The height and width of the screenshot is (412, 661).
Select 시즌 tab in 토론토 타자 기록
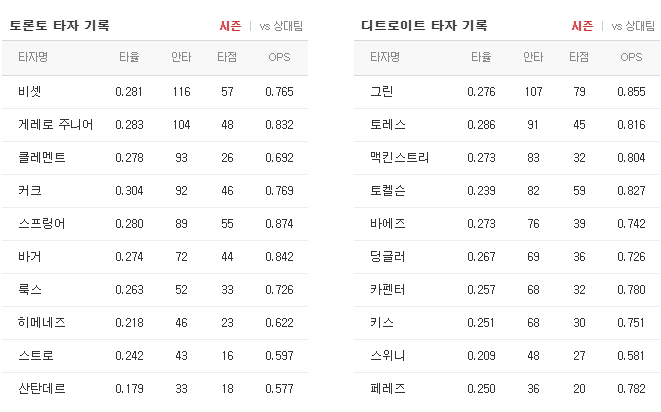pos(230,26)
